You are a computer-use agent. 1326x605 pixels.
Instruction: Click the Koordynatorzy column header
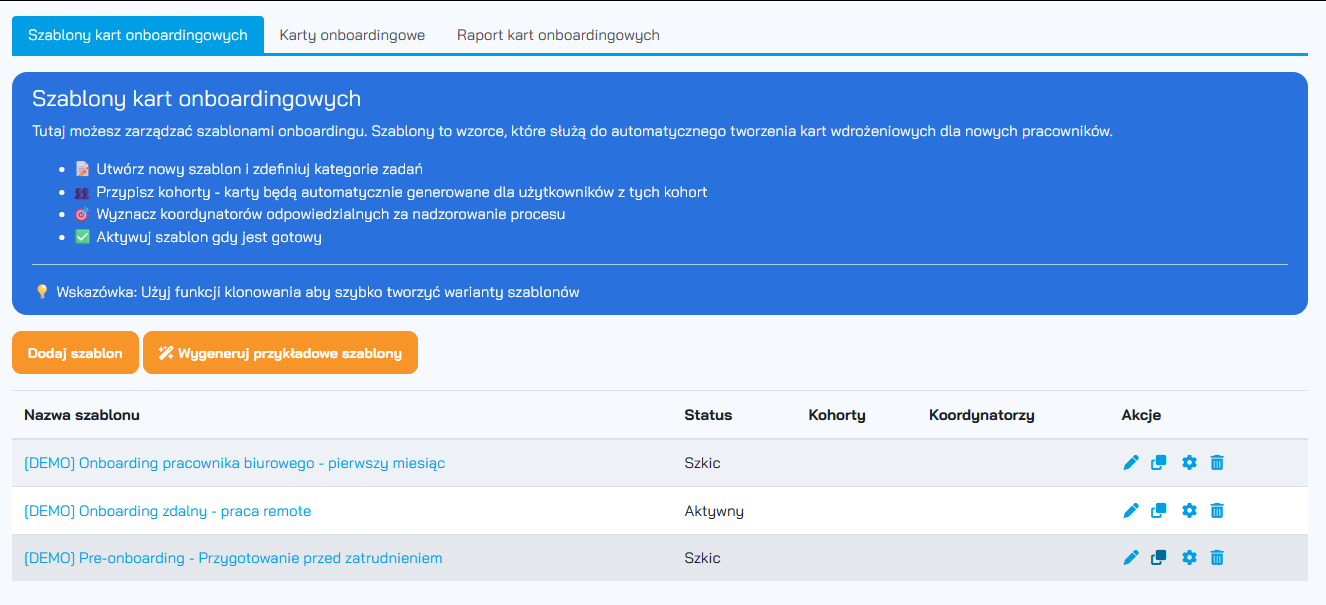tap(981, 415)
